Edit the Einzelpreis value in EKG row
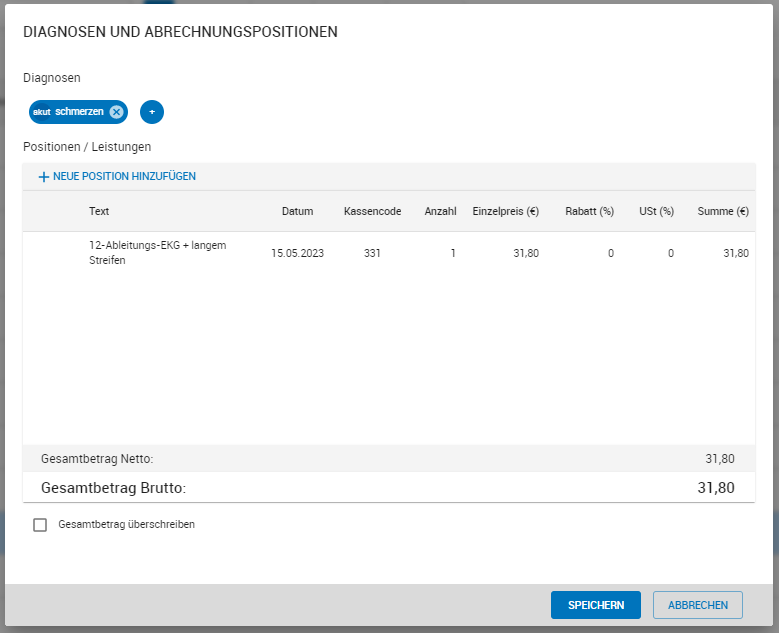The width and height of the screenshot is (779, 633). 525,254
